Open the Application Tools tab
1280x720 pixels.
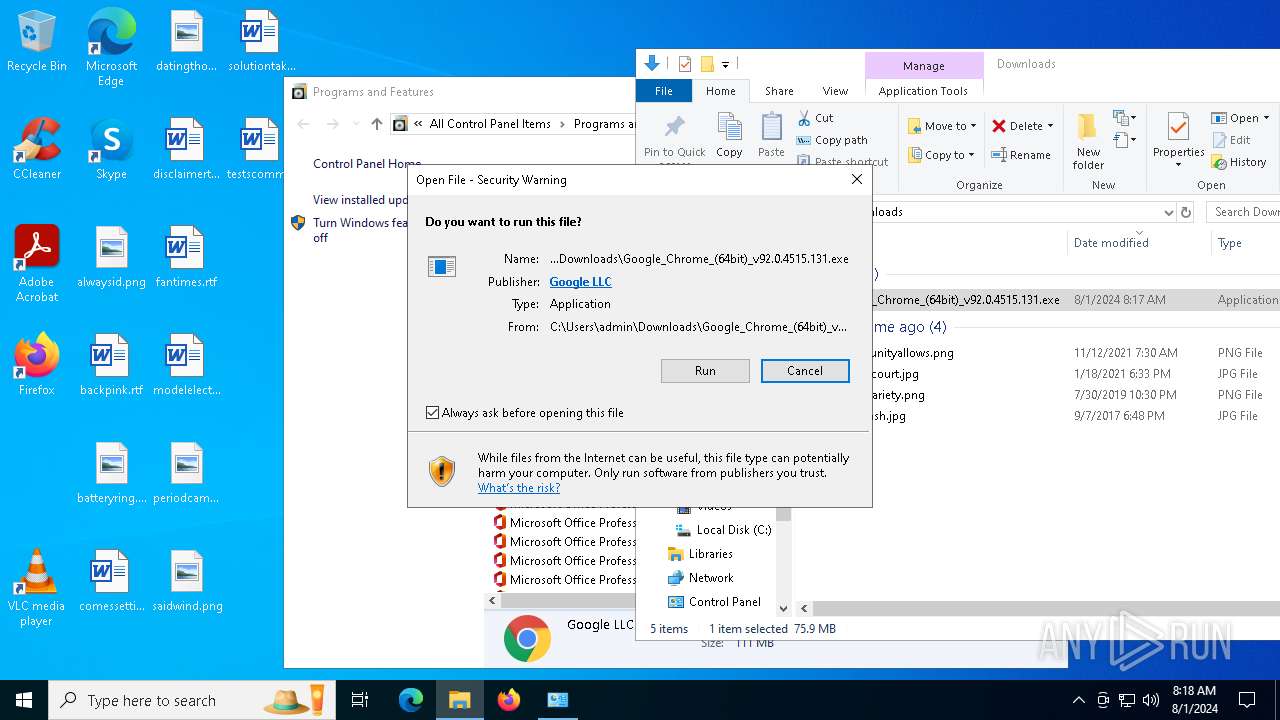coord(923,91)
